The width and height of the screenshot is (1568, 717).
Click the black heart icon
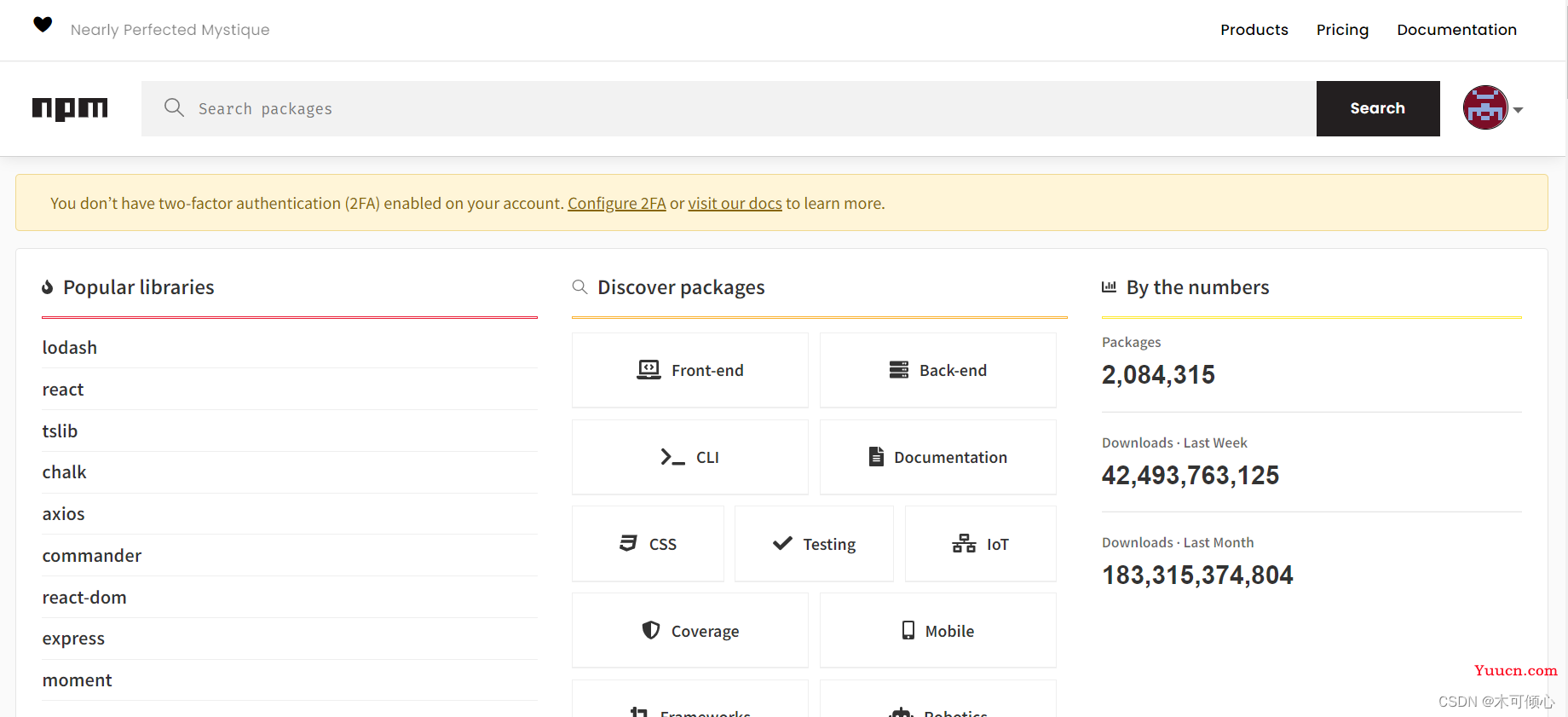click(43, 25)
